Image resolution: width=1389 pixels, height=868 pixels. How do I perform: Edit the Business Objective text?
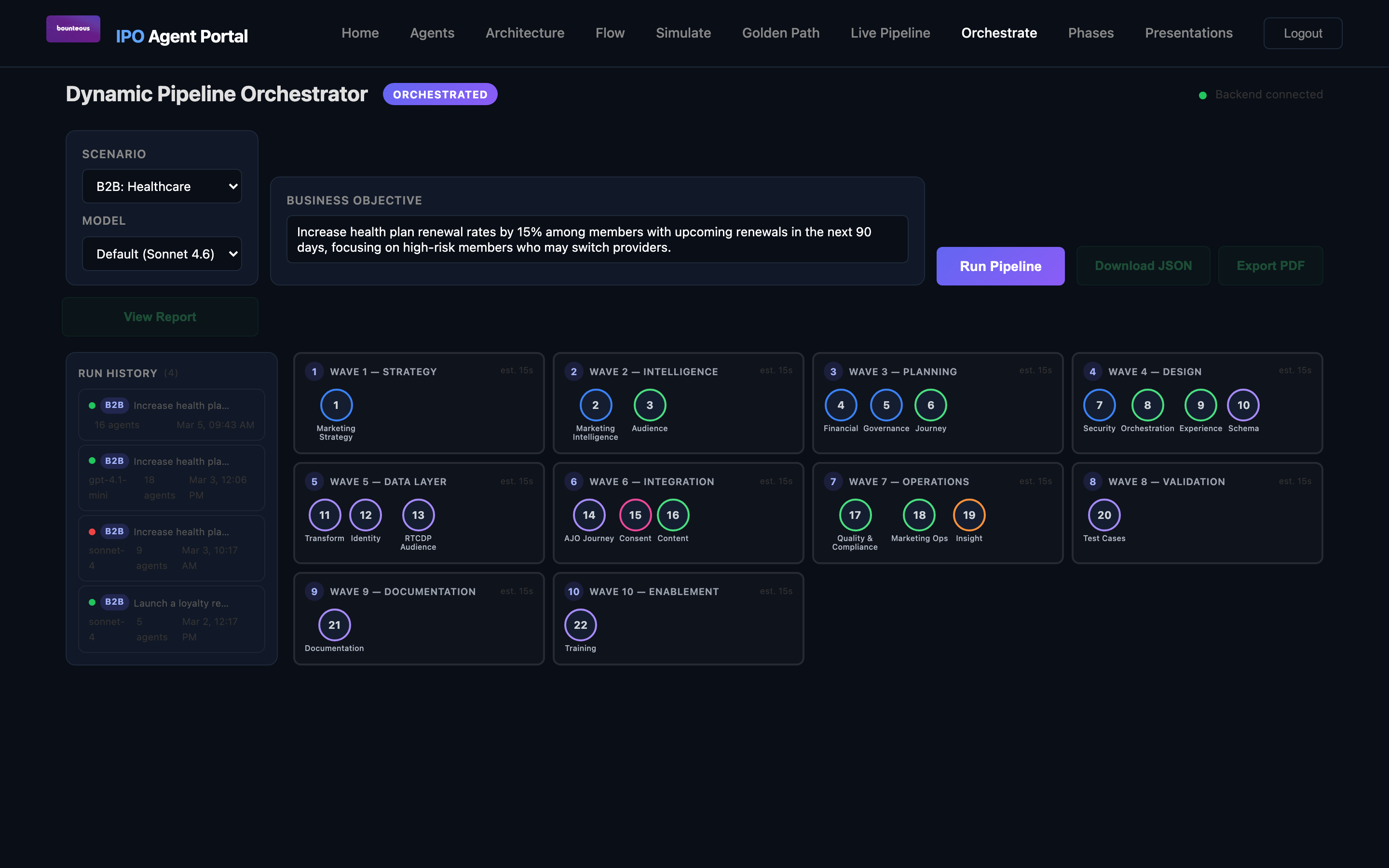click(597, 239)
